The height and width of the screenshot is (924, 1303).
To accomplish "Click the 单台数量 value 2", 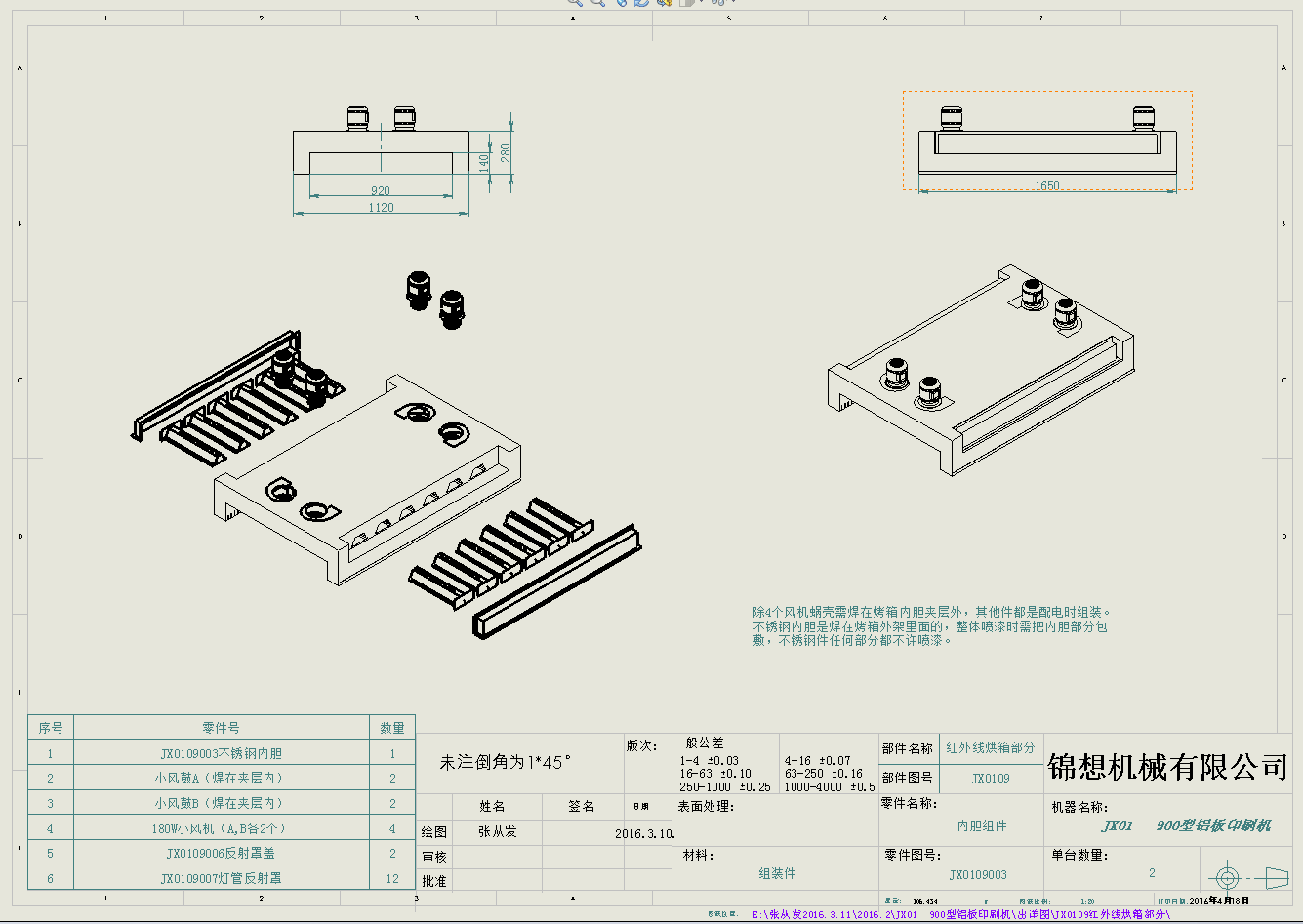I will [1152, 873].
